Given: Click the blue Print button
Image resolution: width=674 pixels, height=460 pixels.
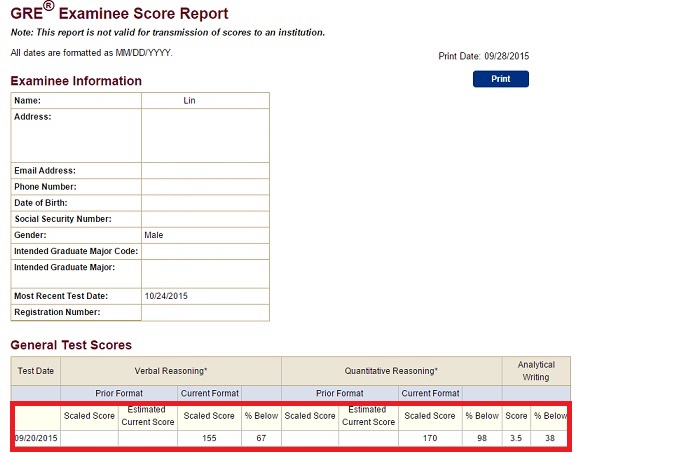Looking at the screenshot, I should [x=501, y=79].
